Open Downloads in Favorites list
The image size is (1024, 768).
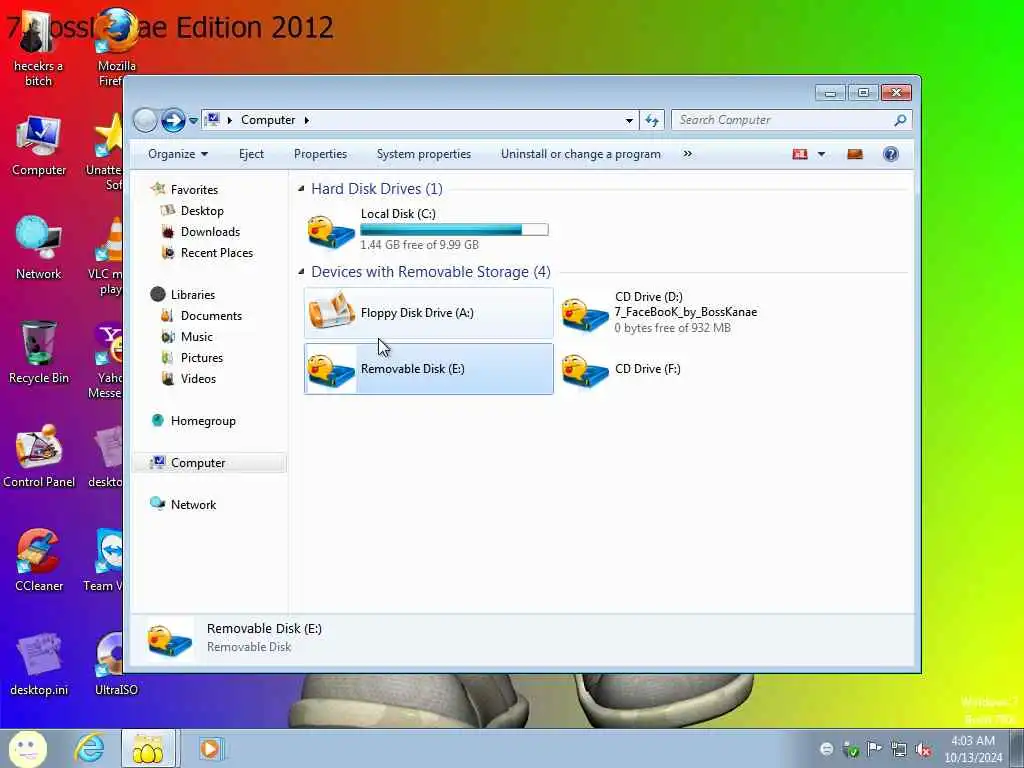(x=210, y=232)
